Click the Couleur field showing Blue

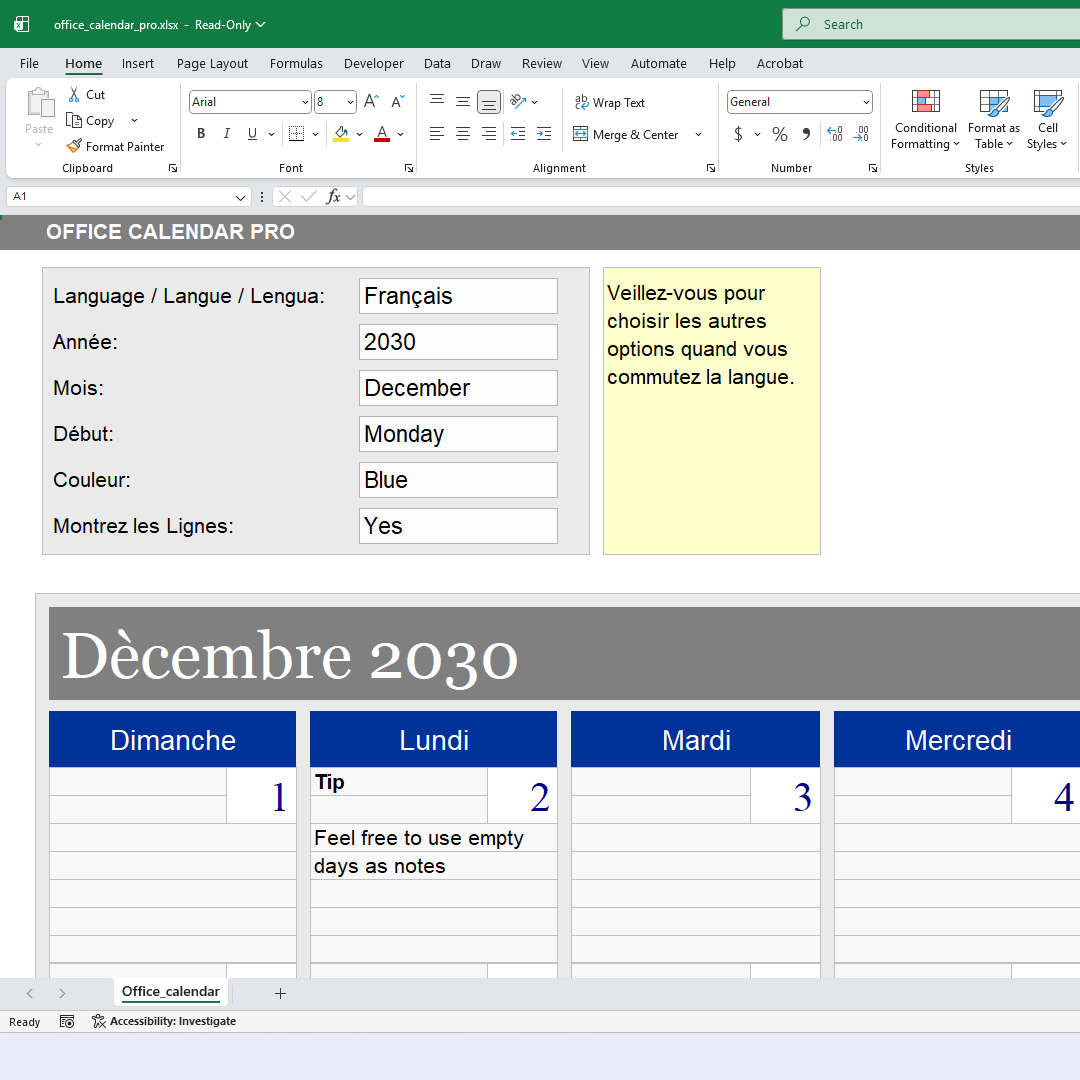(x=458, y=480)
